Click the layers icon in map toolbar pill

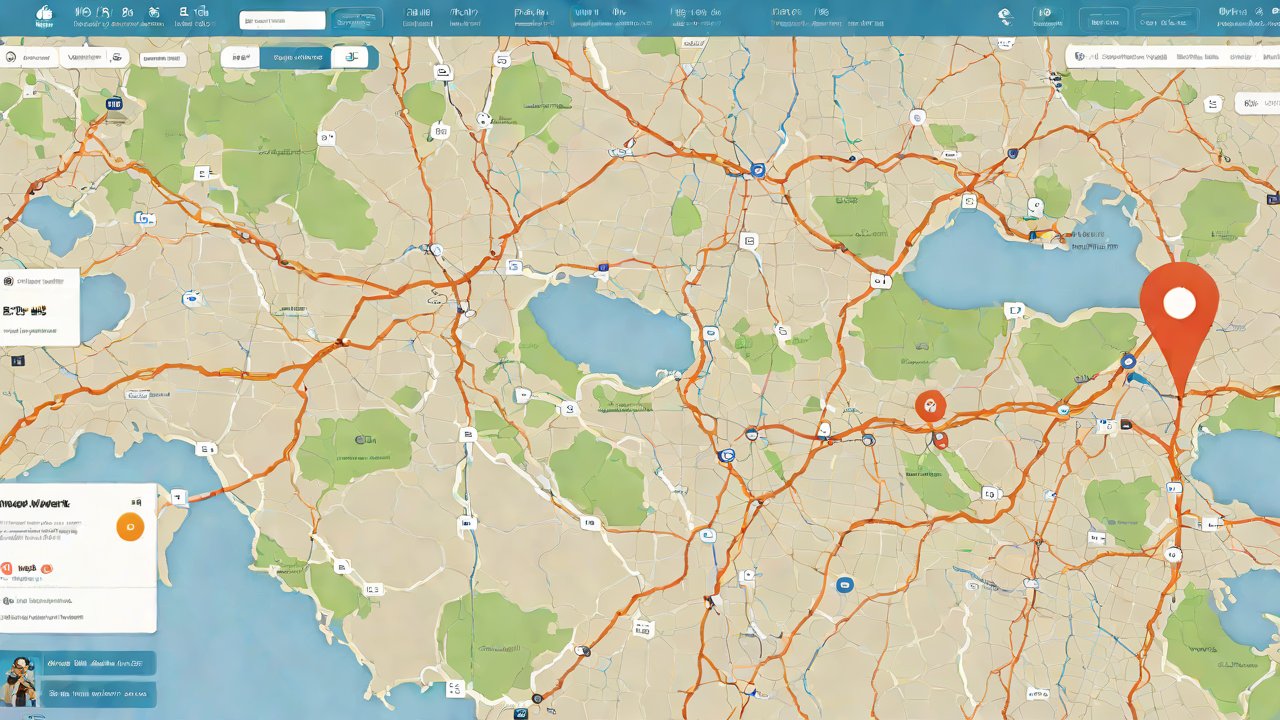pos(350,58)
